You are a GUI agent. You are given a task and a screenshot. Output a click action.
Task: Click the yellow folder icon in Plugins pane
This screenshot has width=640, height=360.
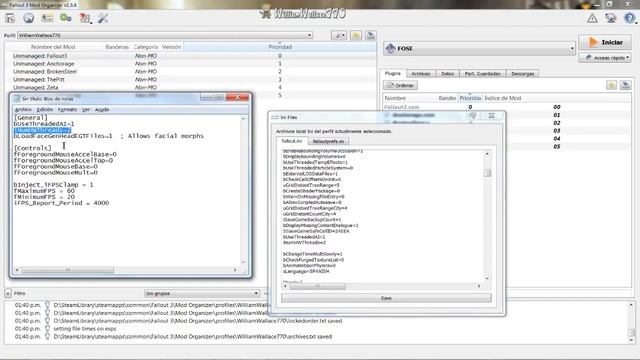[x=611, y=85]
